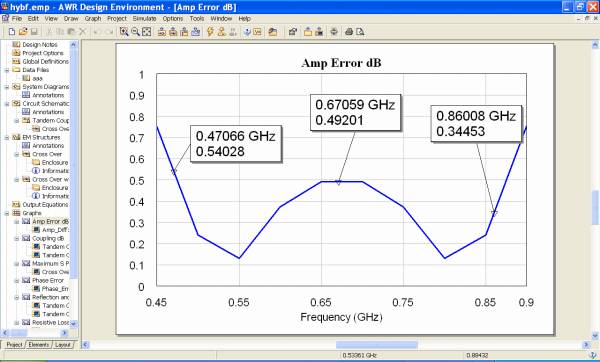Click the lightning bolt Analyze icon
This screenshot has height=362, width=600.
[210, 32]
